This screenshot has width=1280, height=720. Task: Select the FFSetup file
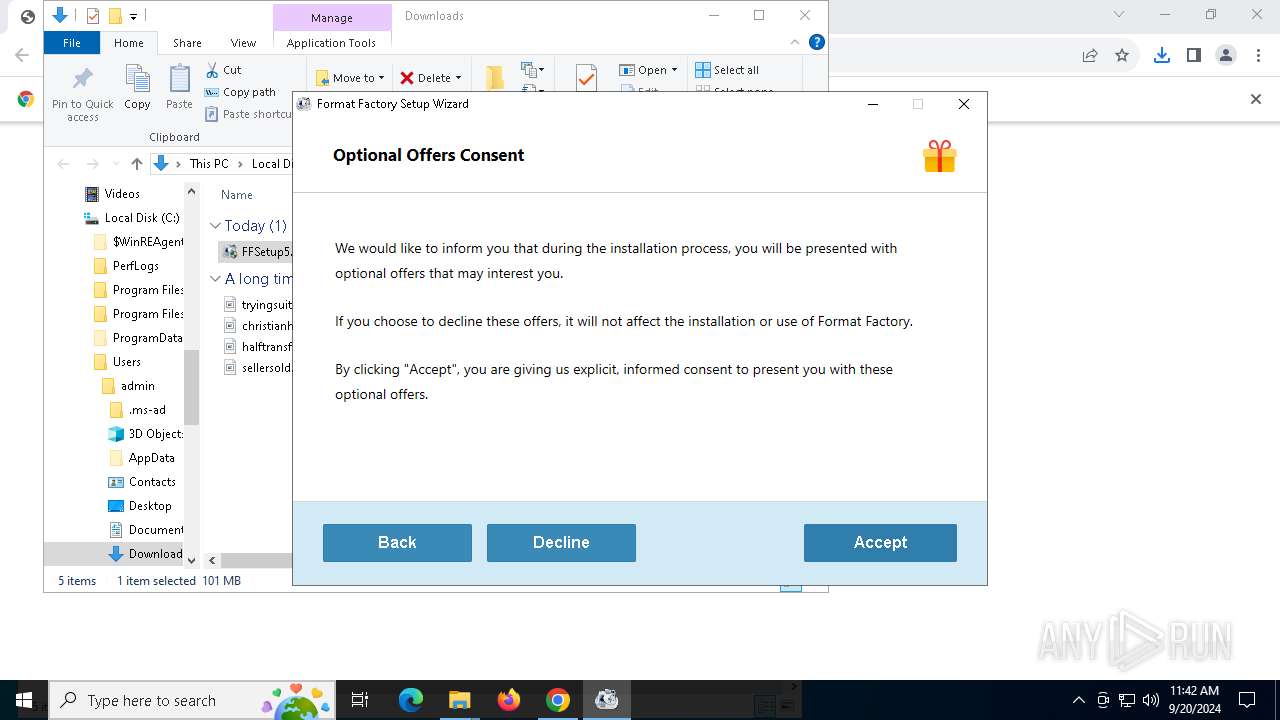click(x=257, y=252)
